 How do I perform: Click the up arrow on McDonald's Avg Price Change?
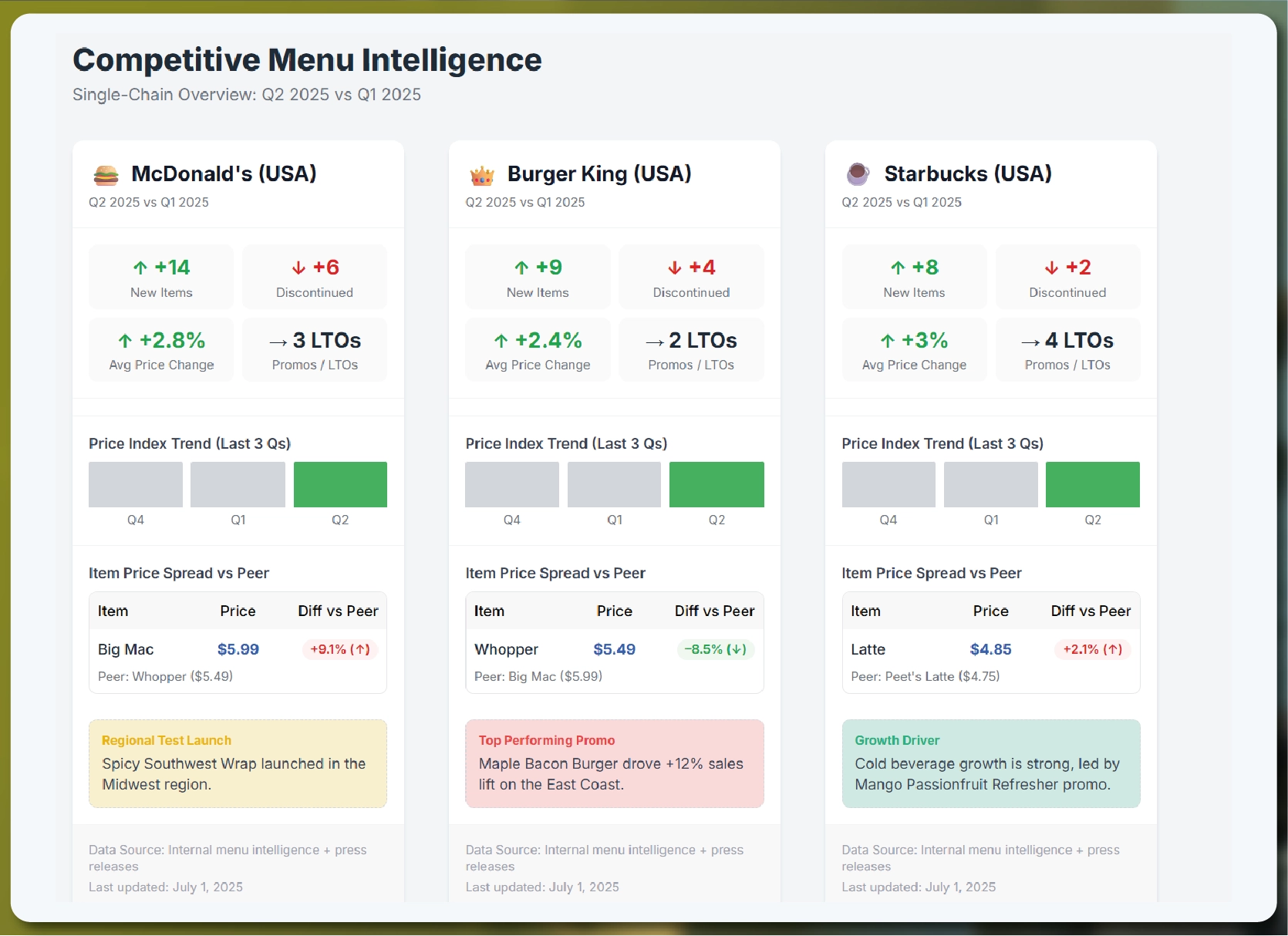point(126,341)
